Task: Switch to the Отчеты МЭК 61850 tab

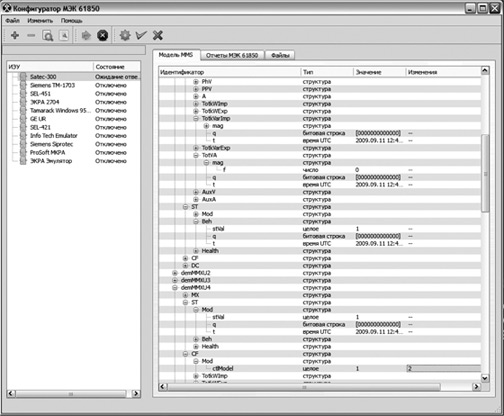Action: (x=232, y=55)
